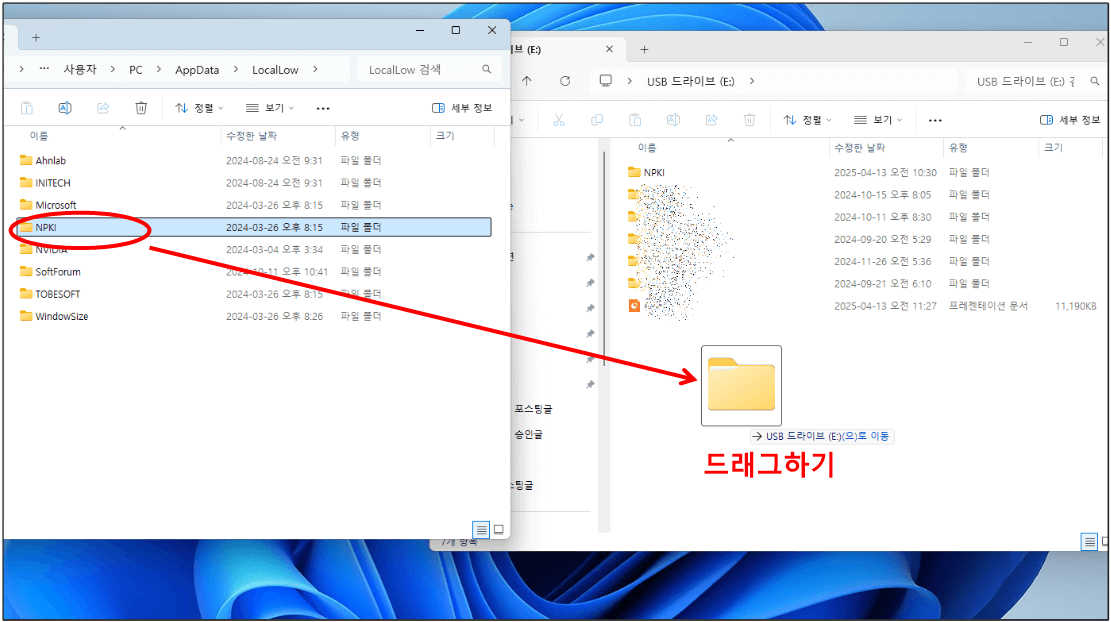Click USB navigation pane scrollbar
The width and height of the screenshot is (1111, 622).
coord(604,259)
